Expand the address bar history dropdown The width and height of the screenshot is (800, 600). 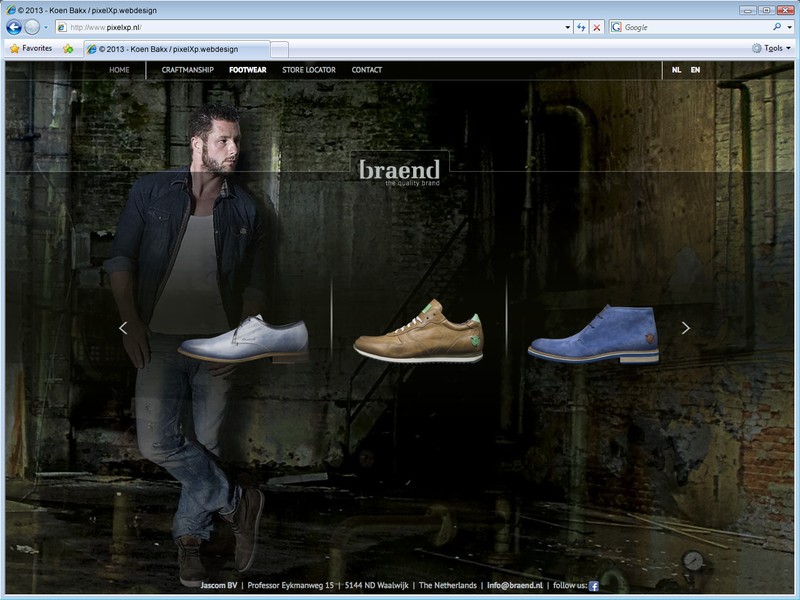pyautogui.click(x=568, y=27)
